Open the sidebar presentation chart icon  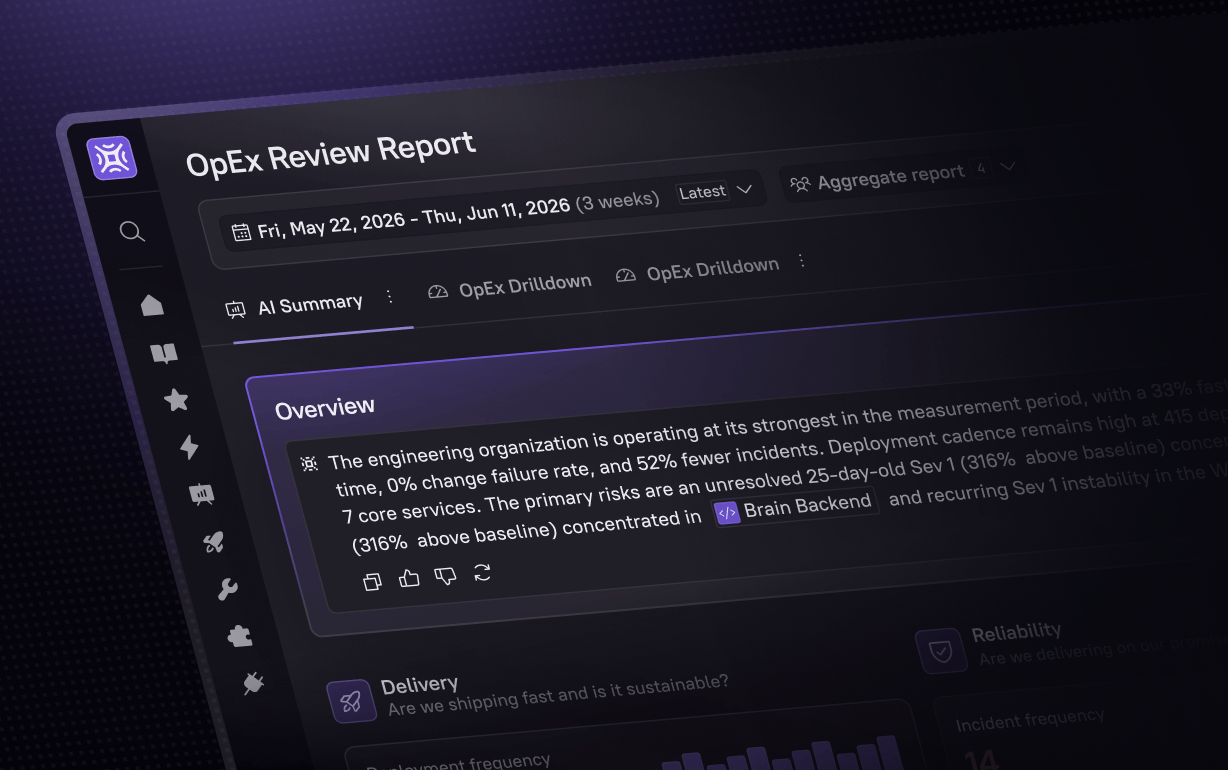(201, 494)
